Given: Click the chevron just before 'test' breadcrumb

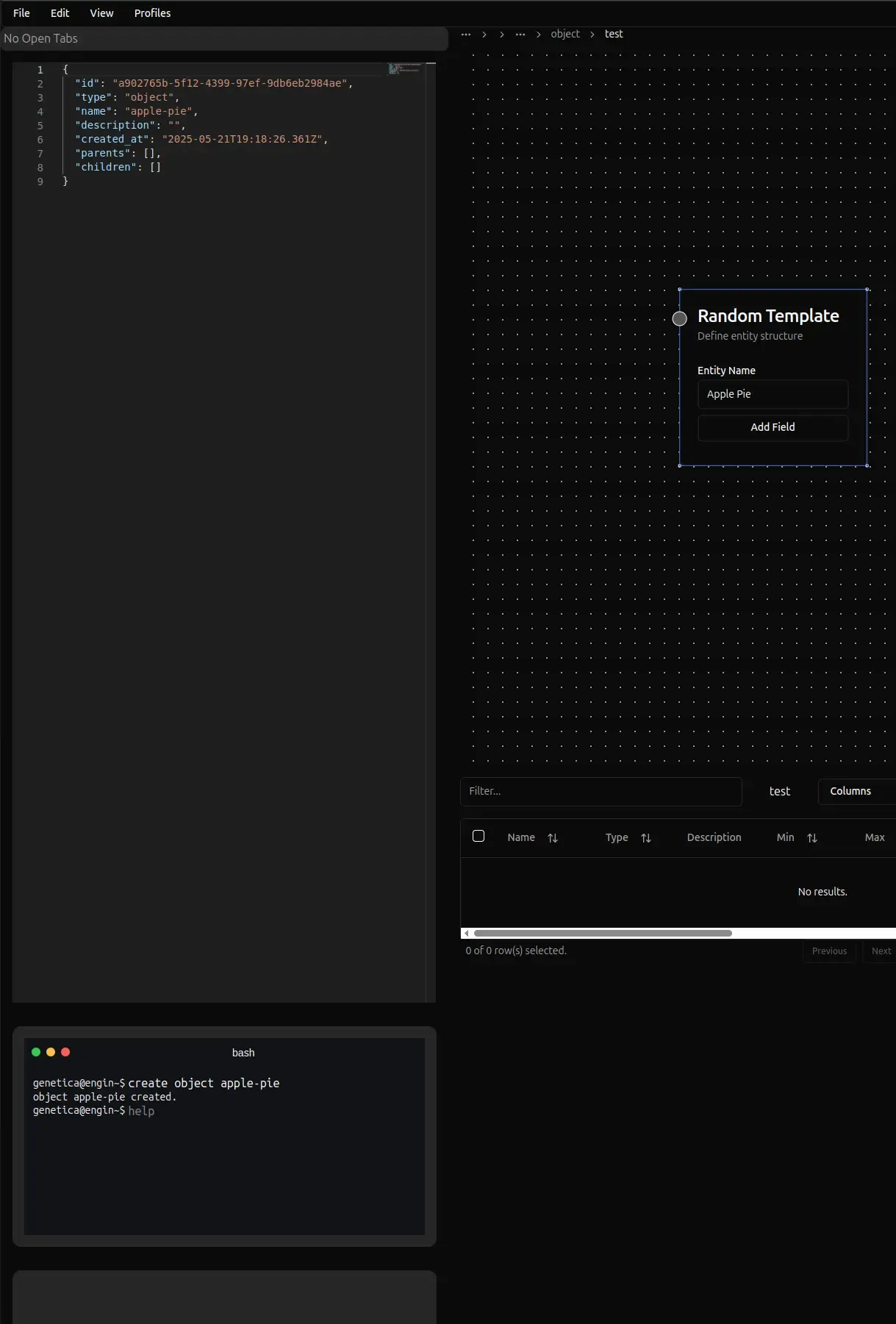Looking at the screenshot, I should (x=592, y=34).
